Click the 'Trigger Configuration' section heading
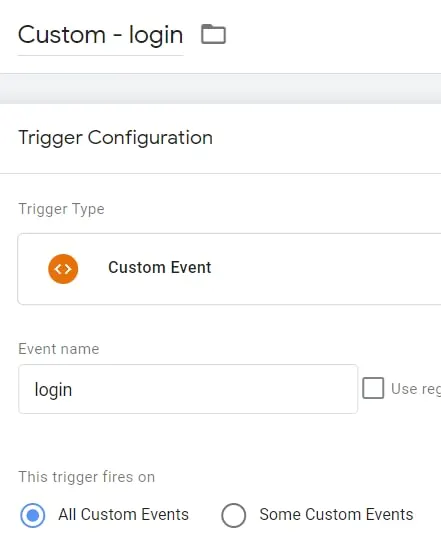The width and height of the screenshot is (441, 546). click(115, 138)
